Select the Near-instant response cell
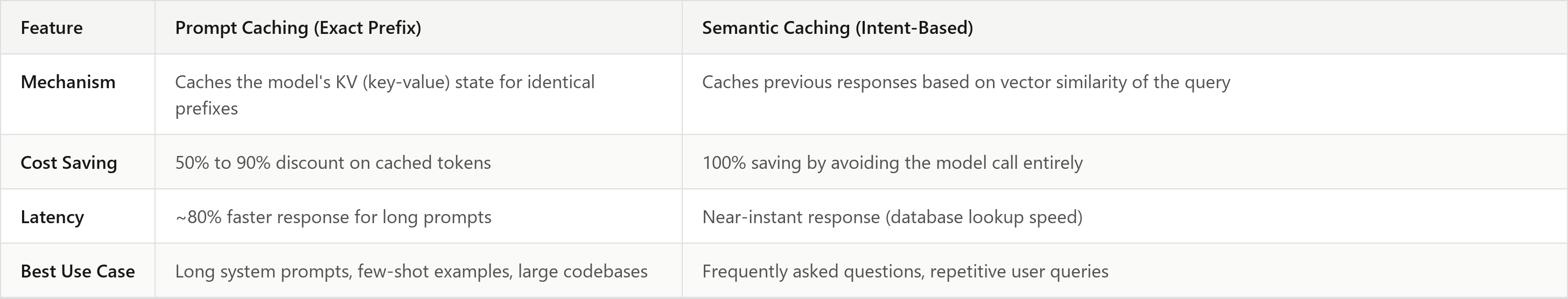This screenshot has width=1568, height=299. tap(1124, 217)
